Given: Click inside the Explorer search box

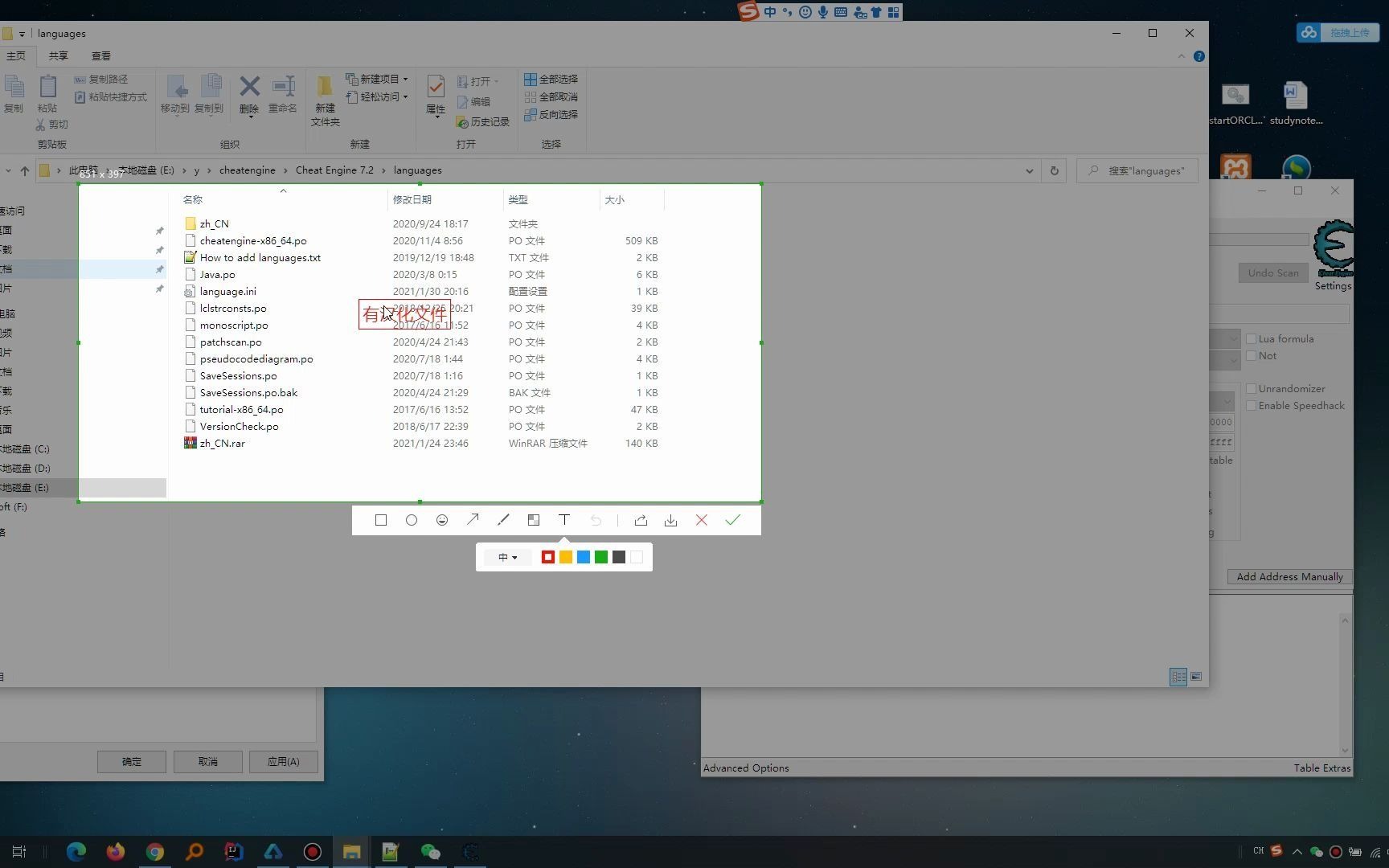Looking at the screenshot, I should [x=1141, y=170].
